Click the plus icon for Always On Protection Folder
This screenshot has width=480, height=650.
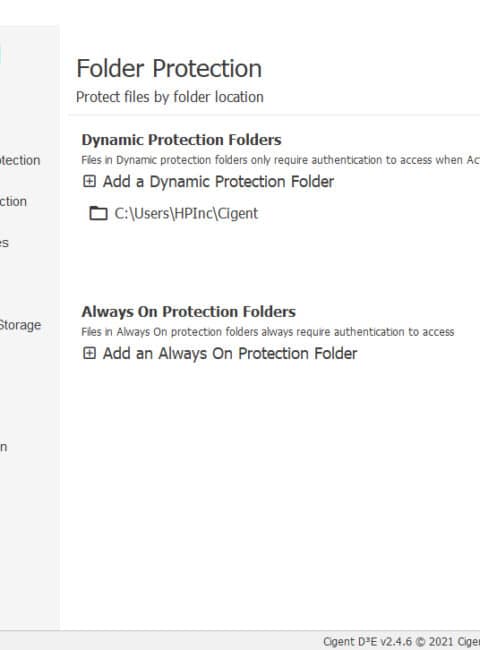[89, 353]
